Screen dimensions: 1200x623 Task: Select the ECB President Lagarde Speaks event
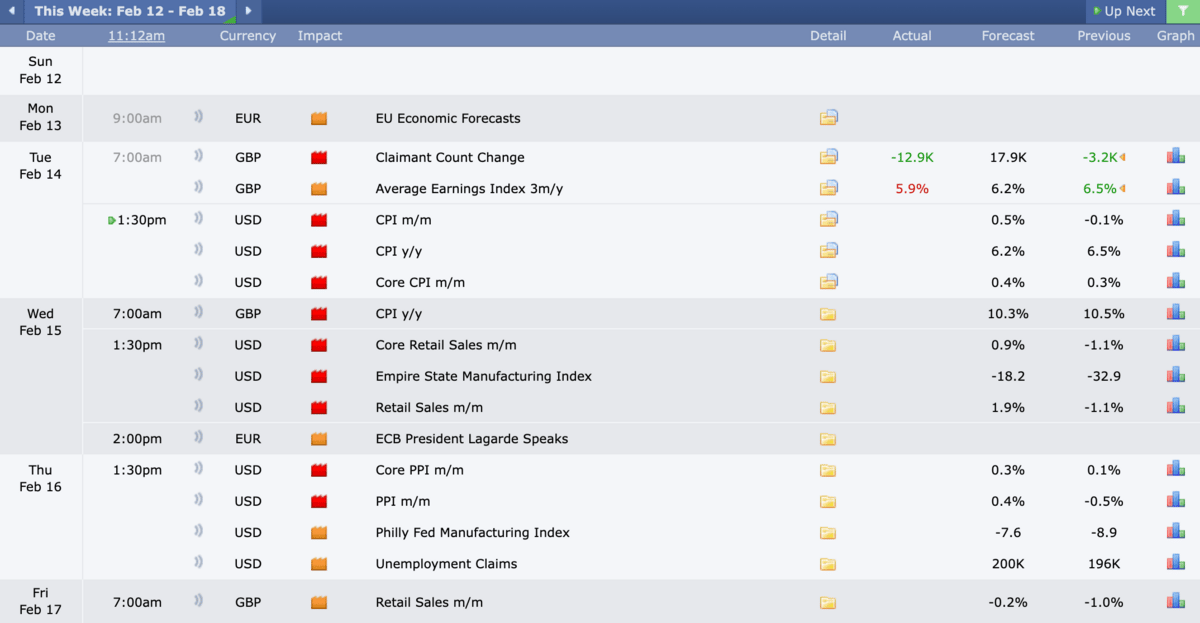pos(472,439)
